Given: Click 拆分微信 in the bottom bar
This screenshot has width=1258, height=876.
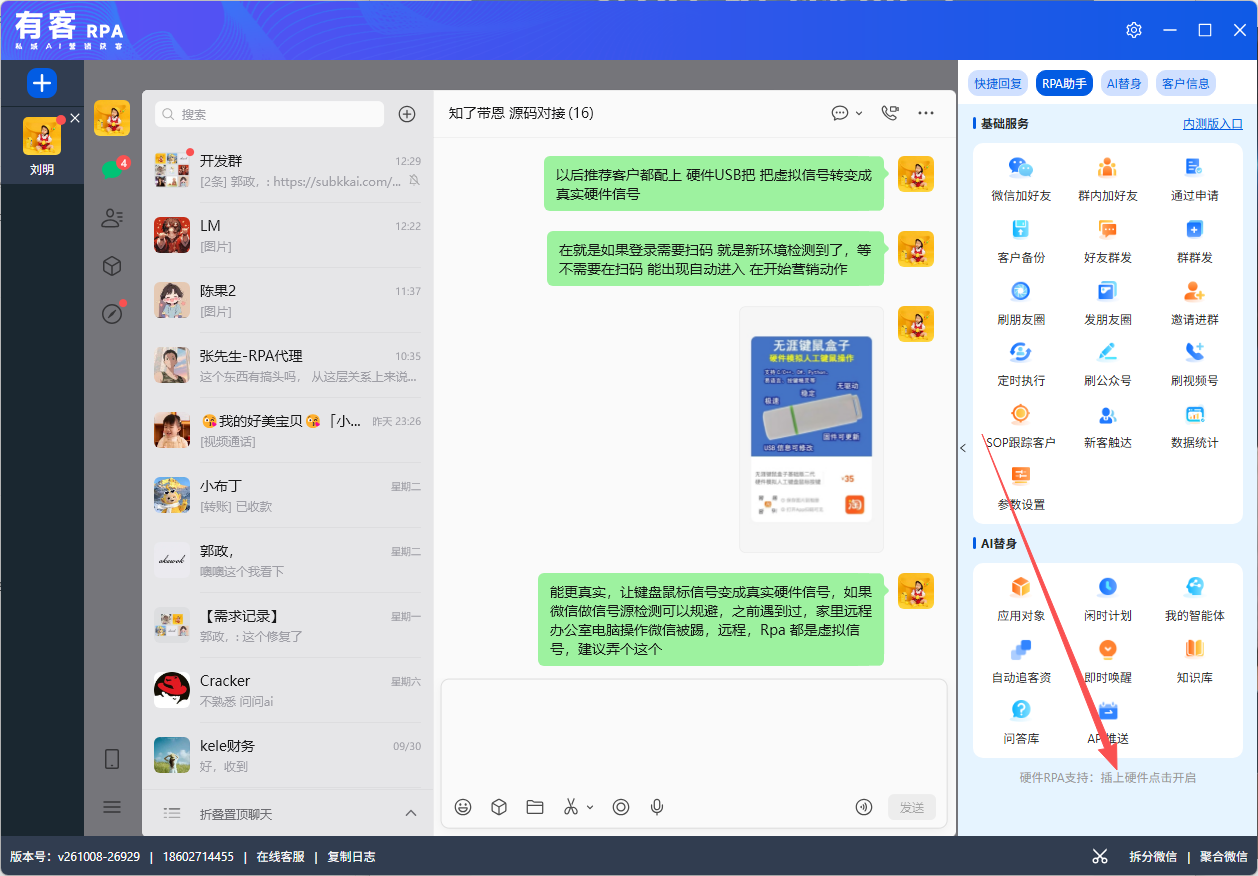Looking at the screenshot, I should coord(1153,857).
